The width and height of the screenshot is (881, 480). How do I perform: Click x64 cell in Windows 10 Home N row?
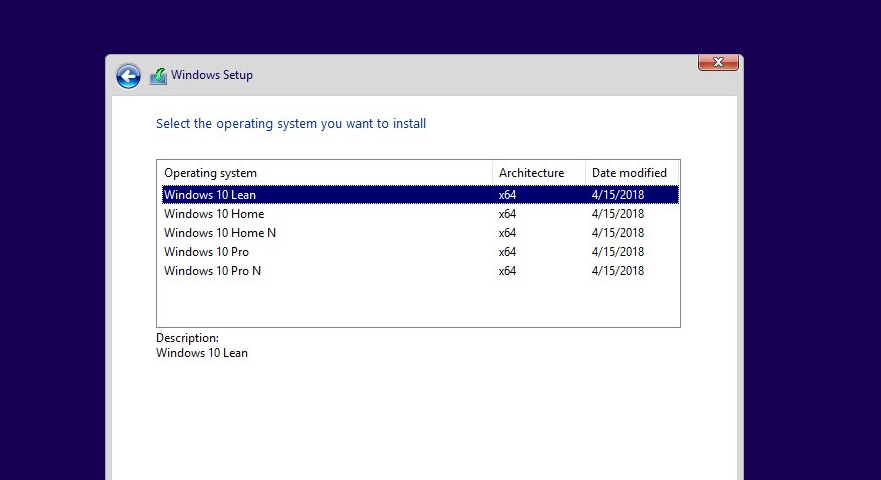pos(507,233)
